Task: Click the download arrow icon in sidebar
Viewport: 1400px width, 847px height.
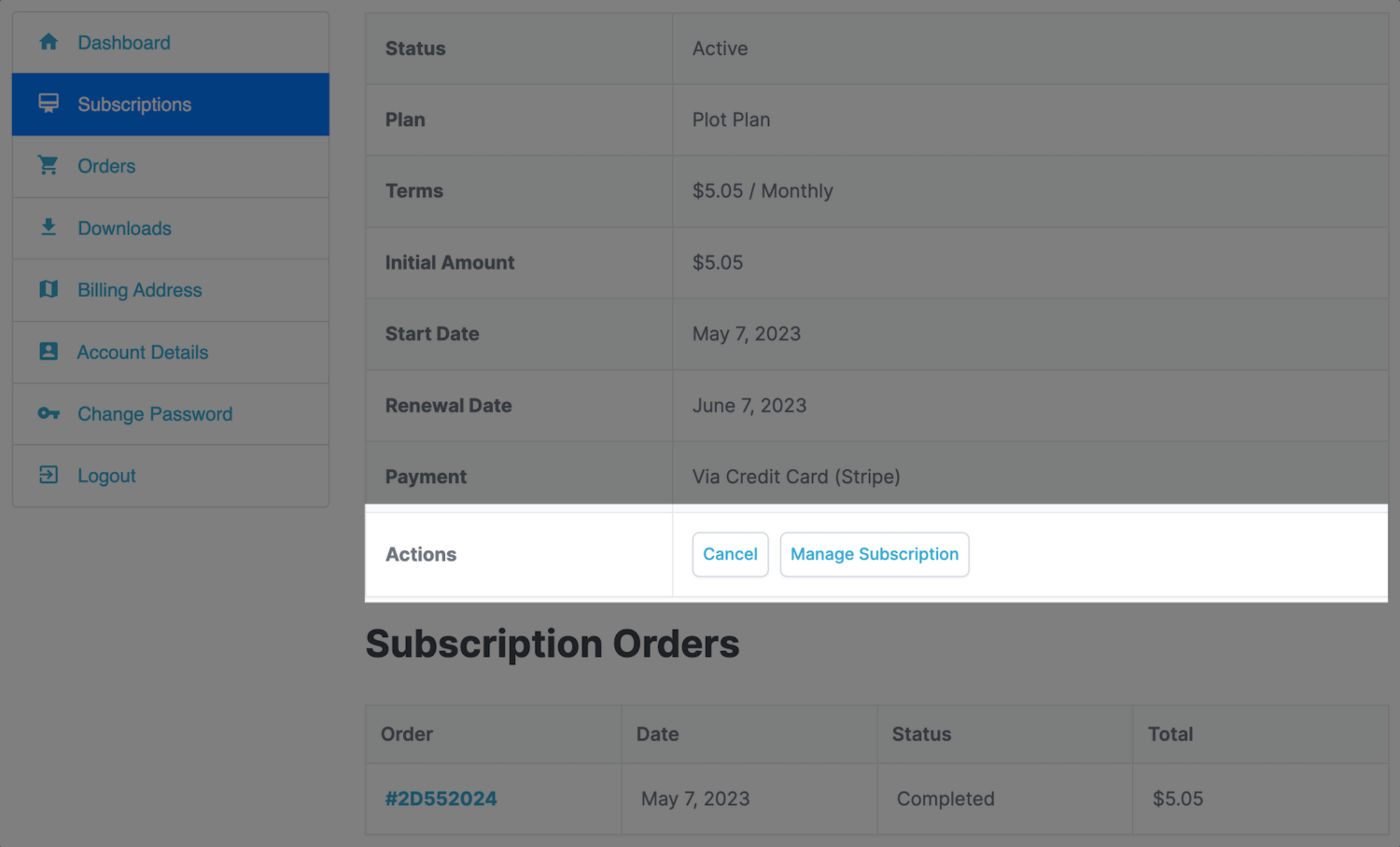Action: [x=49, y=228]
